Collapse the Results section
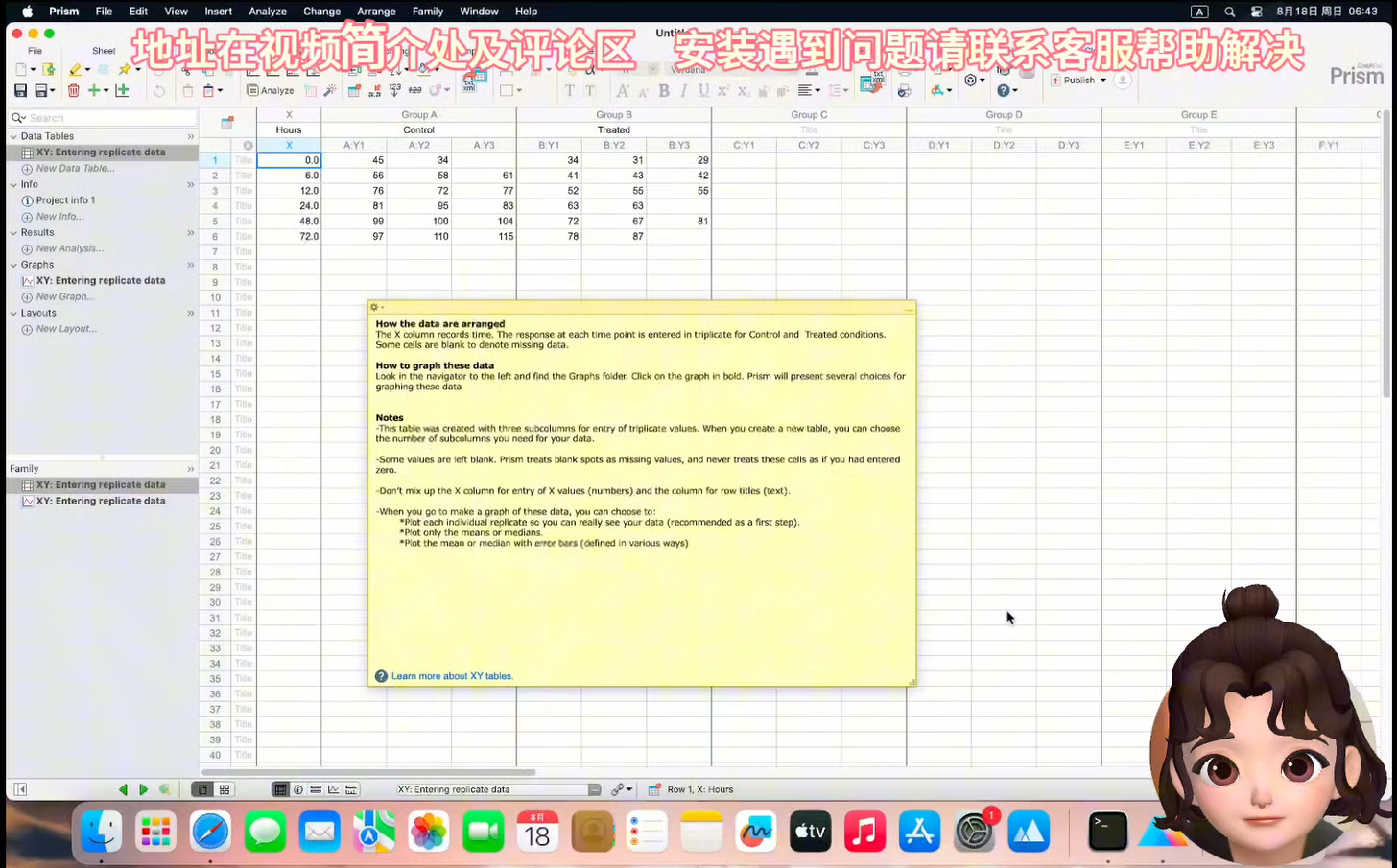 (13, 232)
